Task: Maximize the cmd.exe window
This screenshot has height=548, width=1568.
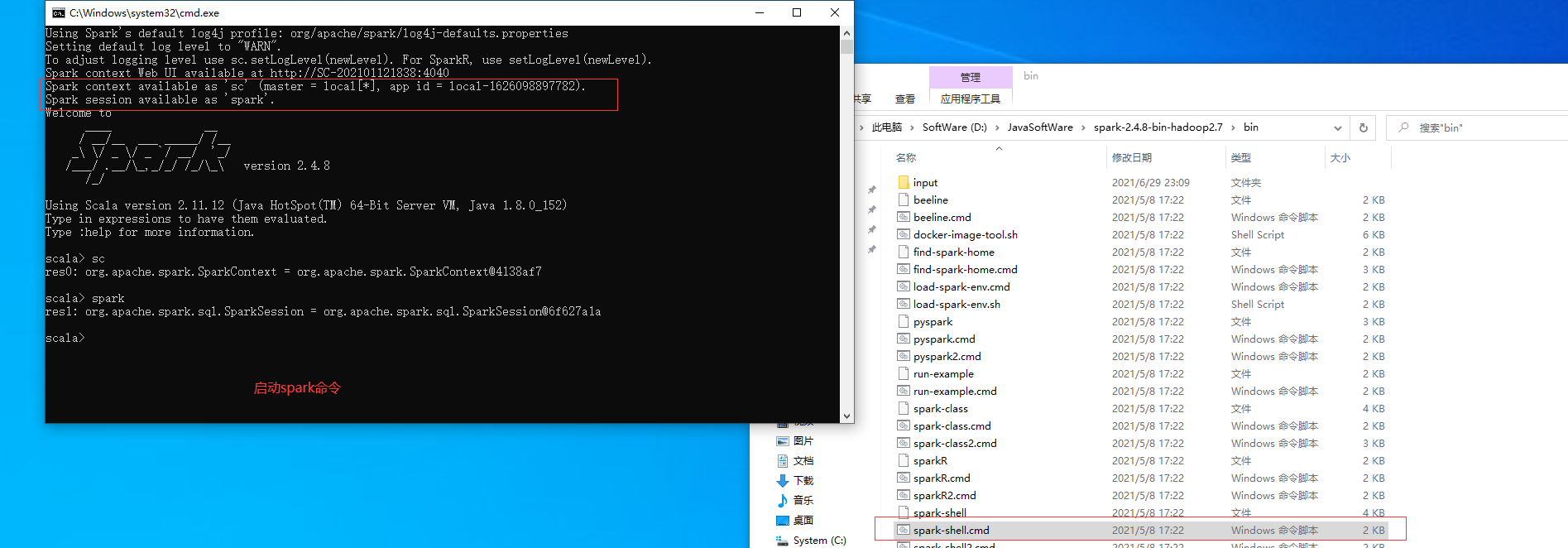Action: point(797,12)
